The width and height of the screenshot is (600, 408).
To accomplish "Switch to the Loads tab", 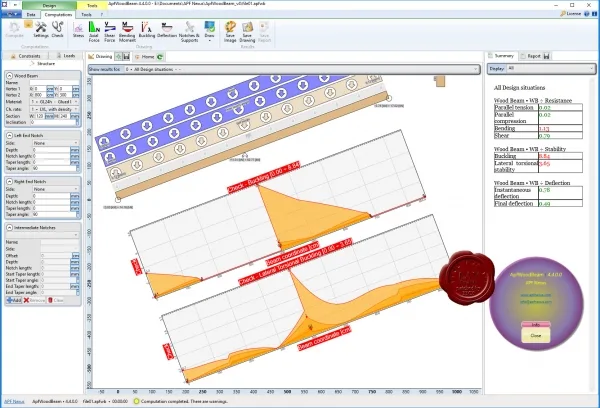I will [66, 56].
